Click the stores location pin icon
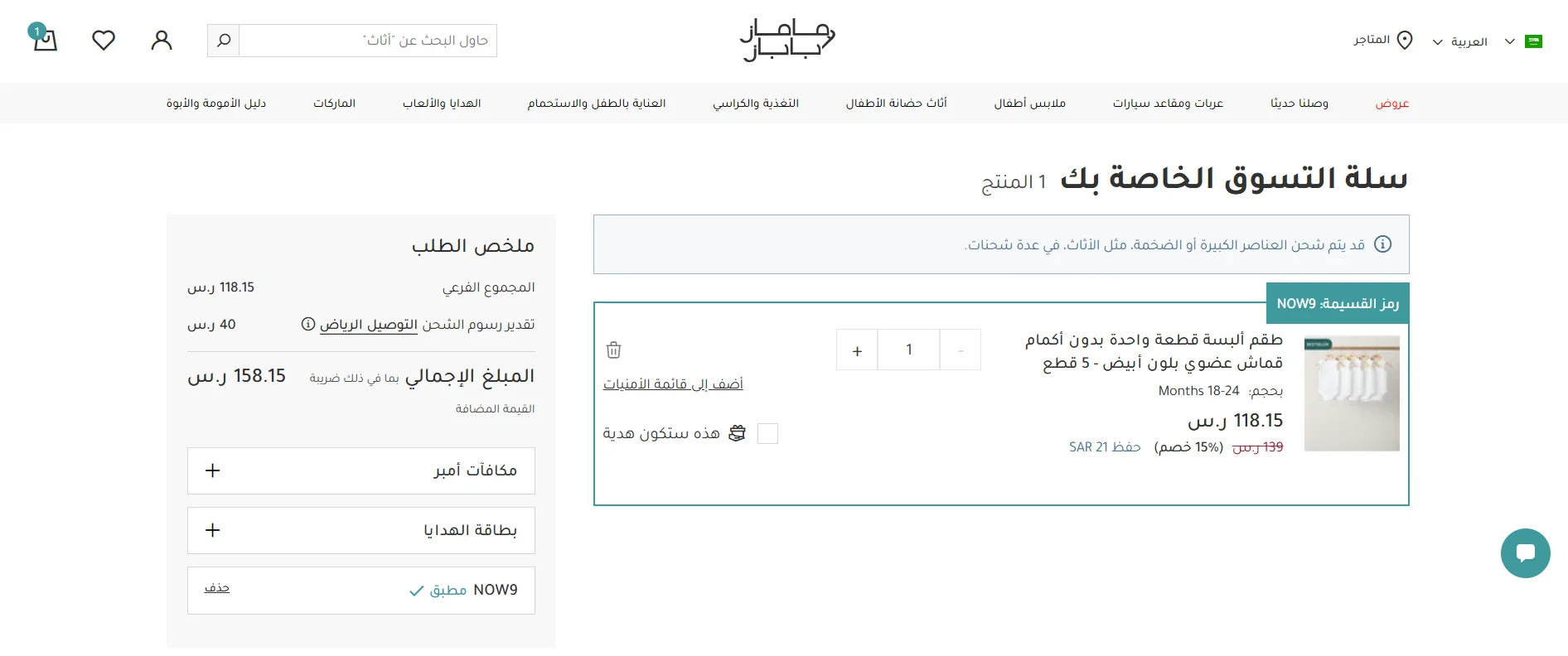Viewport: 1568px width, 656px height. coord(1405,40)
